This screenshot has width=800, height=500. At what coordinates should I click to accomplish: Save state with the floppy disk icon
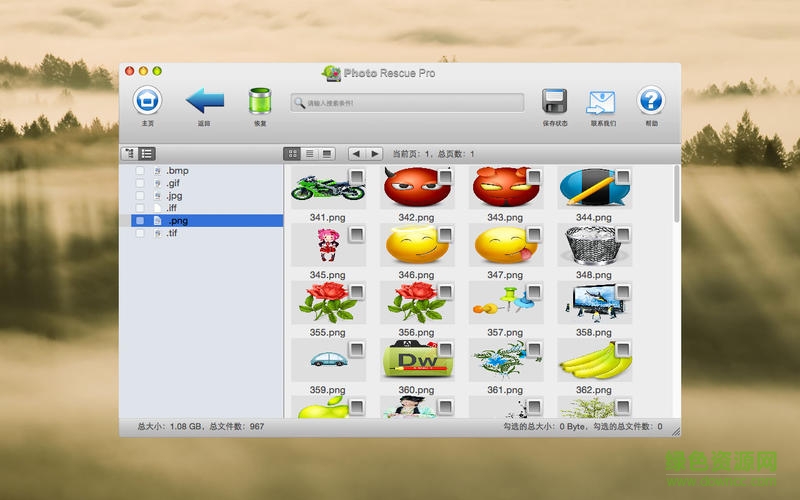coord(555,101)
